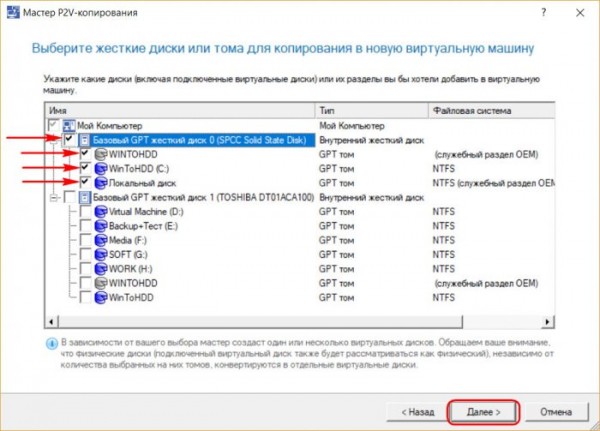Image resolution: width=600 pixels, height=431 pixels.
Task: Check the disk 1 TOSHIBA checkbox
Action: (69, 197)
